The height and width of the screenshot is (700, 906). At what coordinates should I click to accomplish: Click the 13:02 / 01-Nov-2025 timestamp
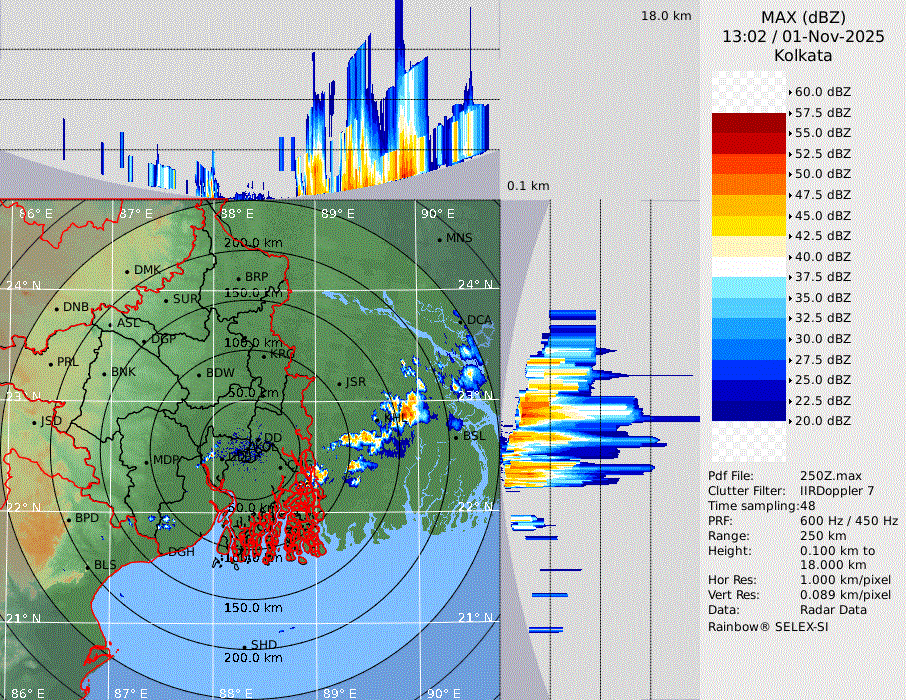click(803, 37)
